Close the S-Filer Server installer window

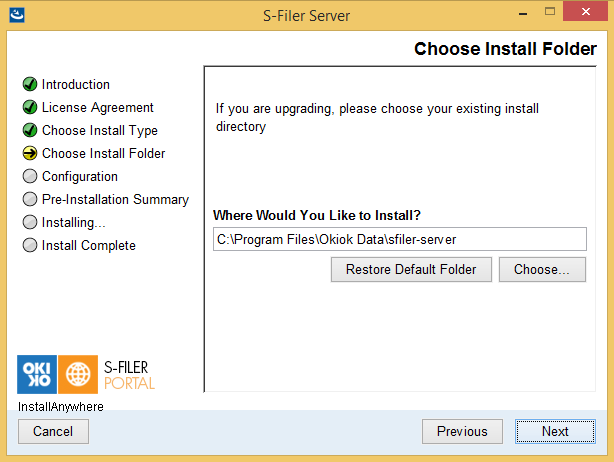point(585,12)
